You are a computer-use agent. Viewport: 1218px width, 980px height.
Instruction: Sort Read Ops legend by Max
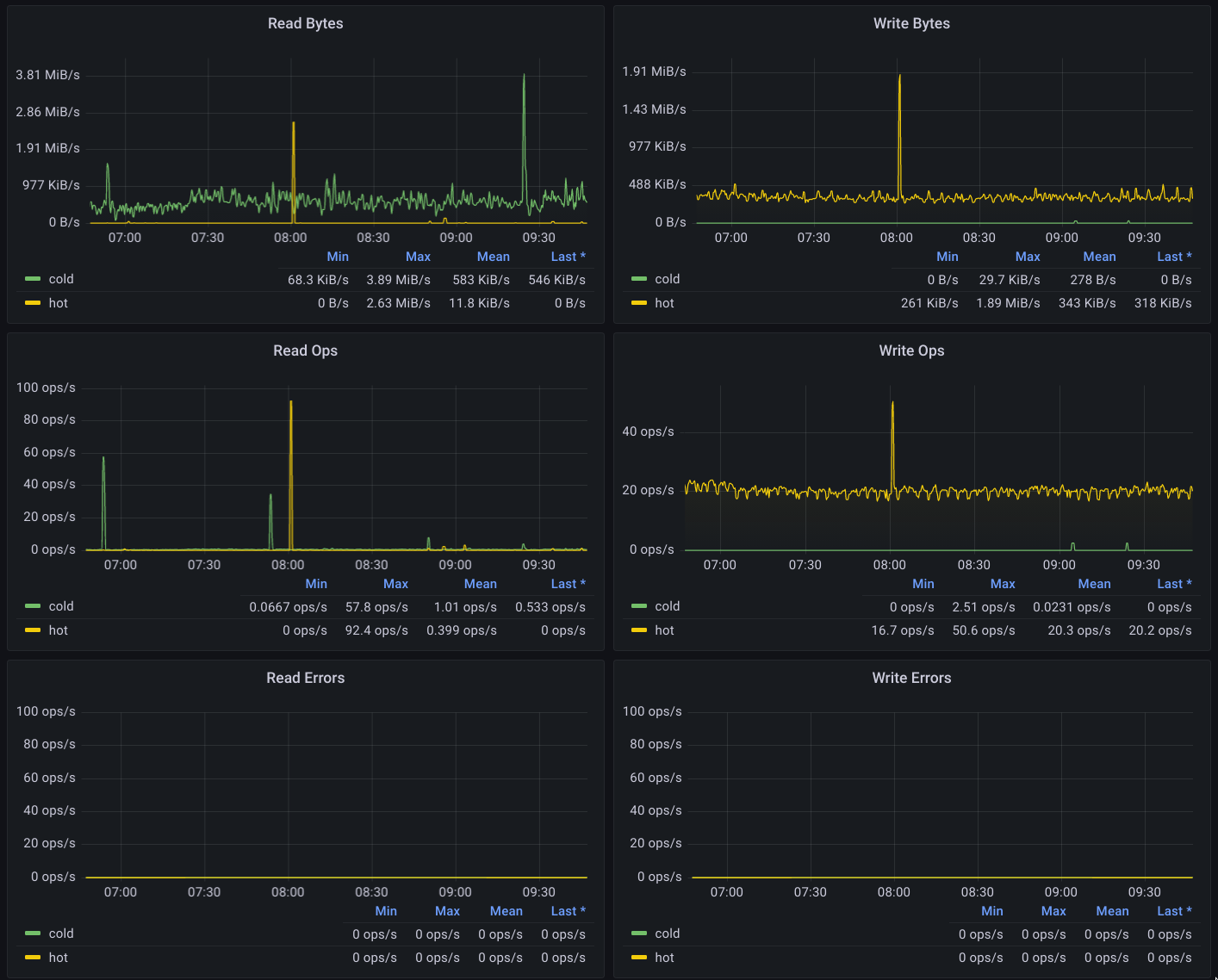(x=395, y=584)
